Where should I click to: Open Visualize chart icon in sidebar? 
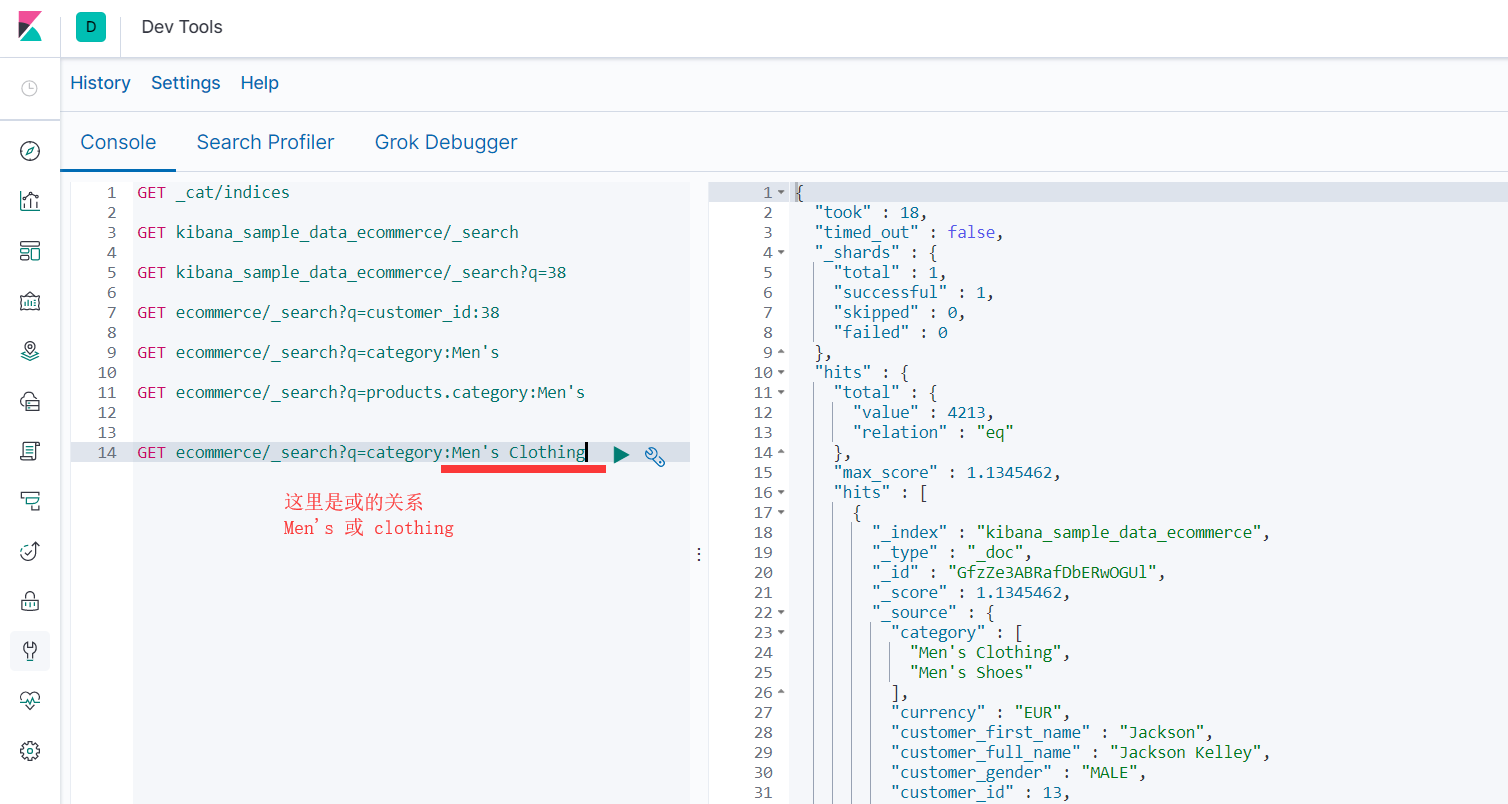pos(30,201)
